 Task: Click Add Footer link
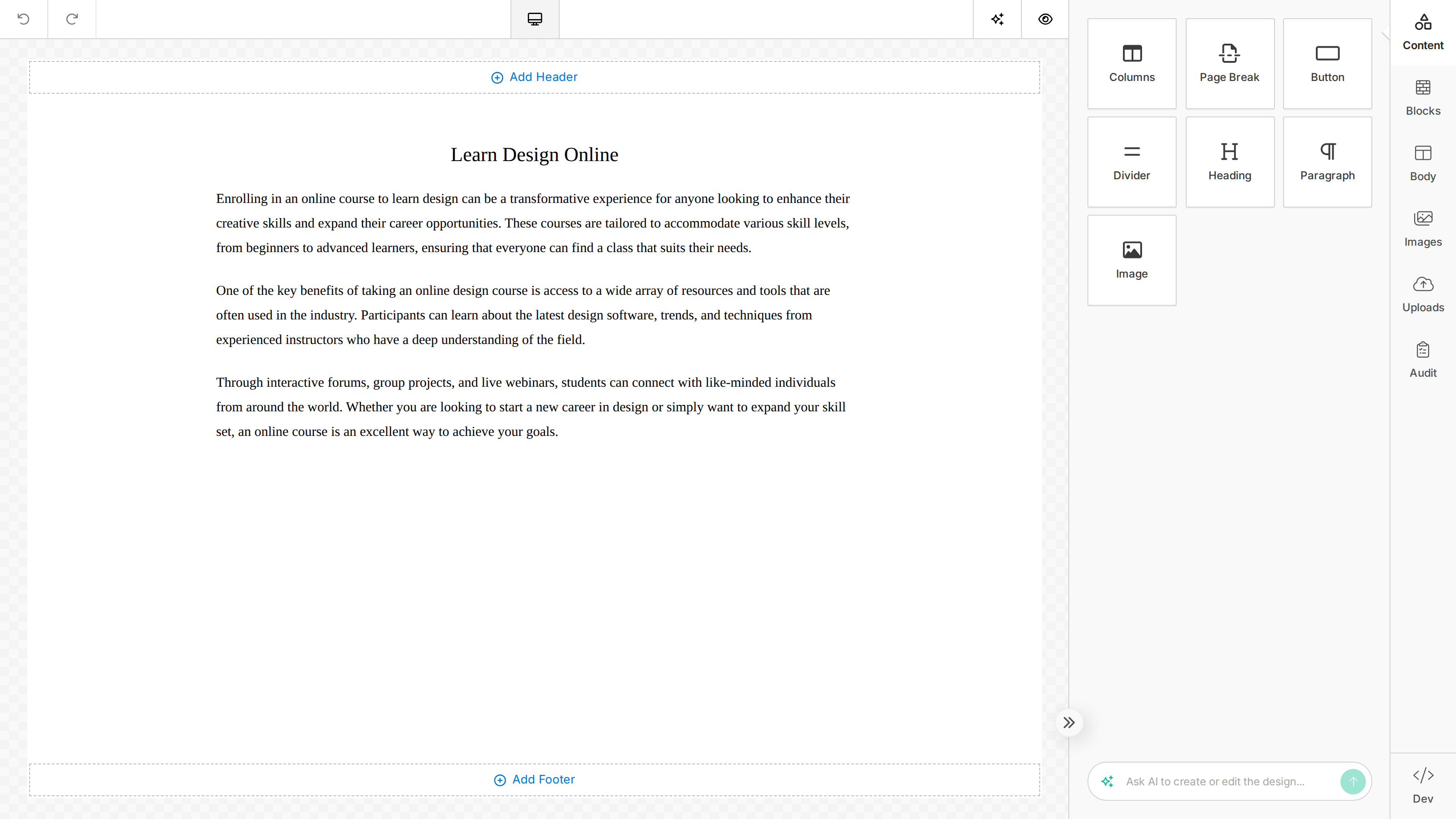coord(534,779)
